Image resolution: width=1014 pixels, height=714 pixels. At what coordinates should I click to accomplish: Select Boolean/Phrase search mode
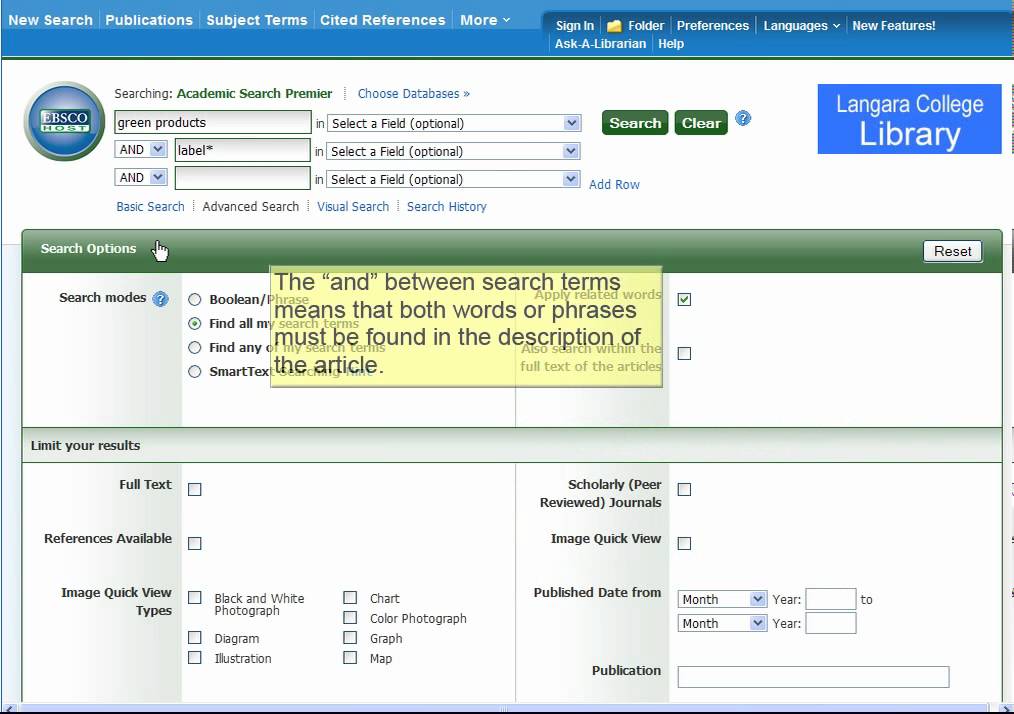[x=195, y=299]
